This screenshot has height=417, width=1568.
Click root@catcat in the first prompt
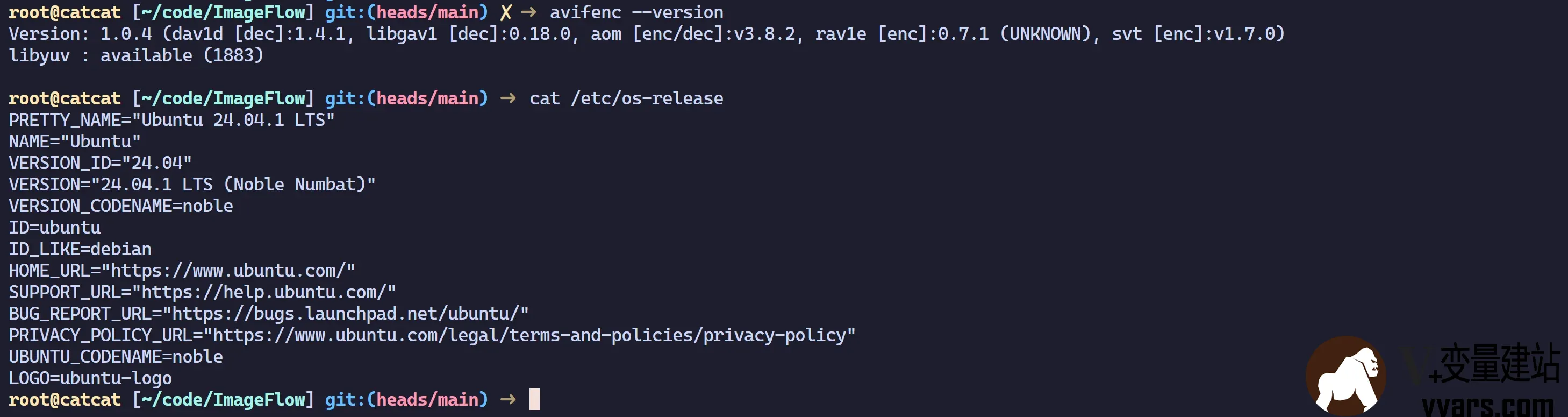click(x=65, y=12)
